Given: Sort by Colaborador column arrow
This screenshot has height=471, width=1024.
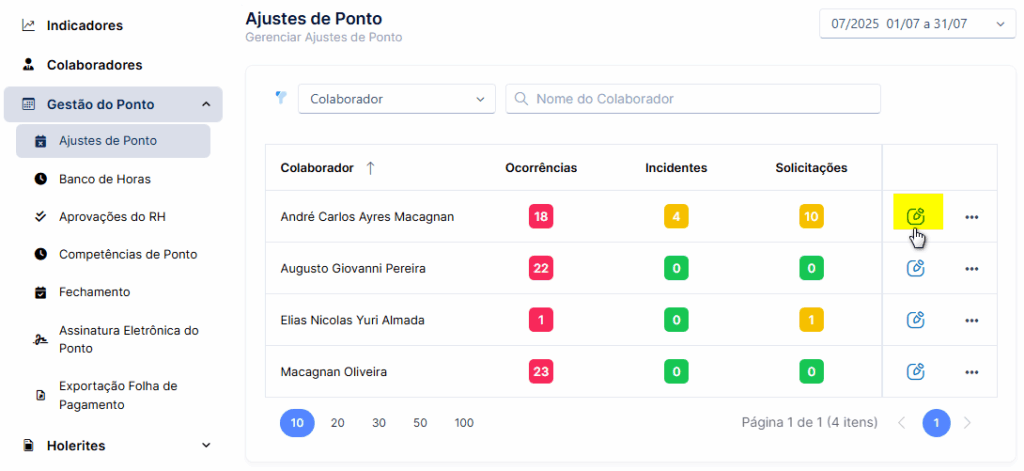Looking at the screenshot, I should pos(370,168).
